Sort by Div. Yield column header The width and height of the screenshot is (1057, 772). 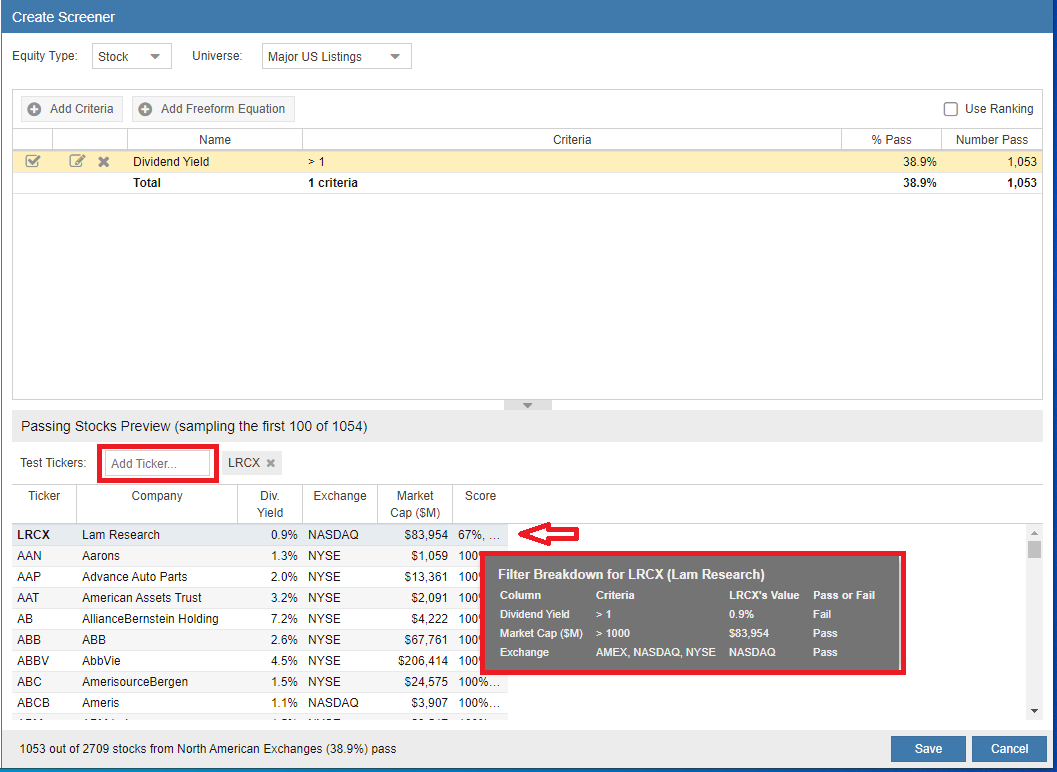tap(270, 504)
